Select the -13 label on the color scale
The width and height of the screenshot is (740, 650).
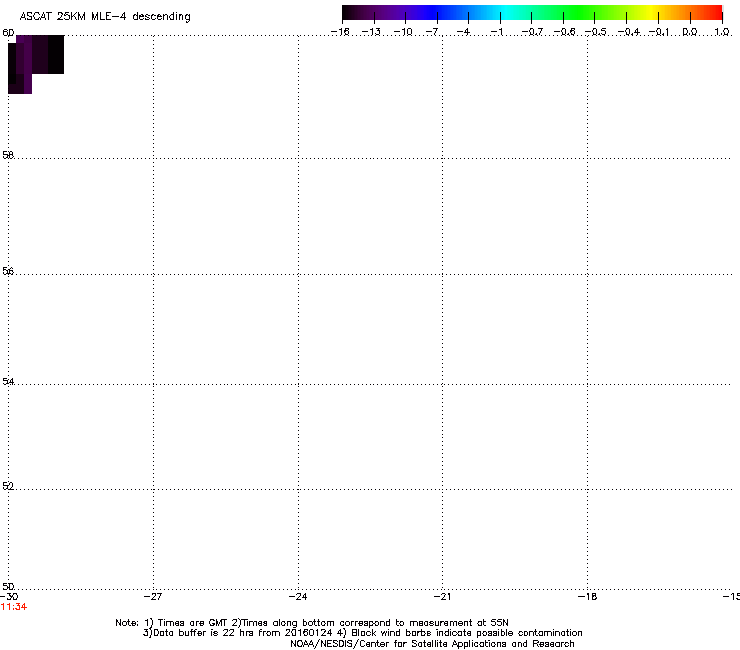[x=371, y=32]
